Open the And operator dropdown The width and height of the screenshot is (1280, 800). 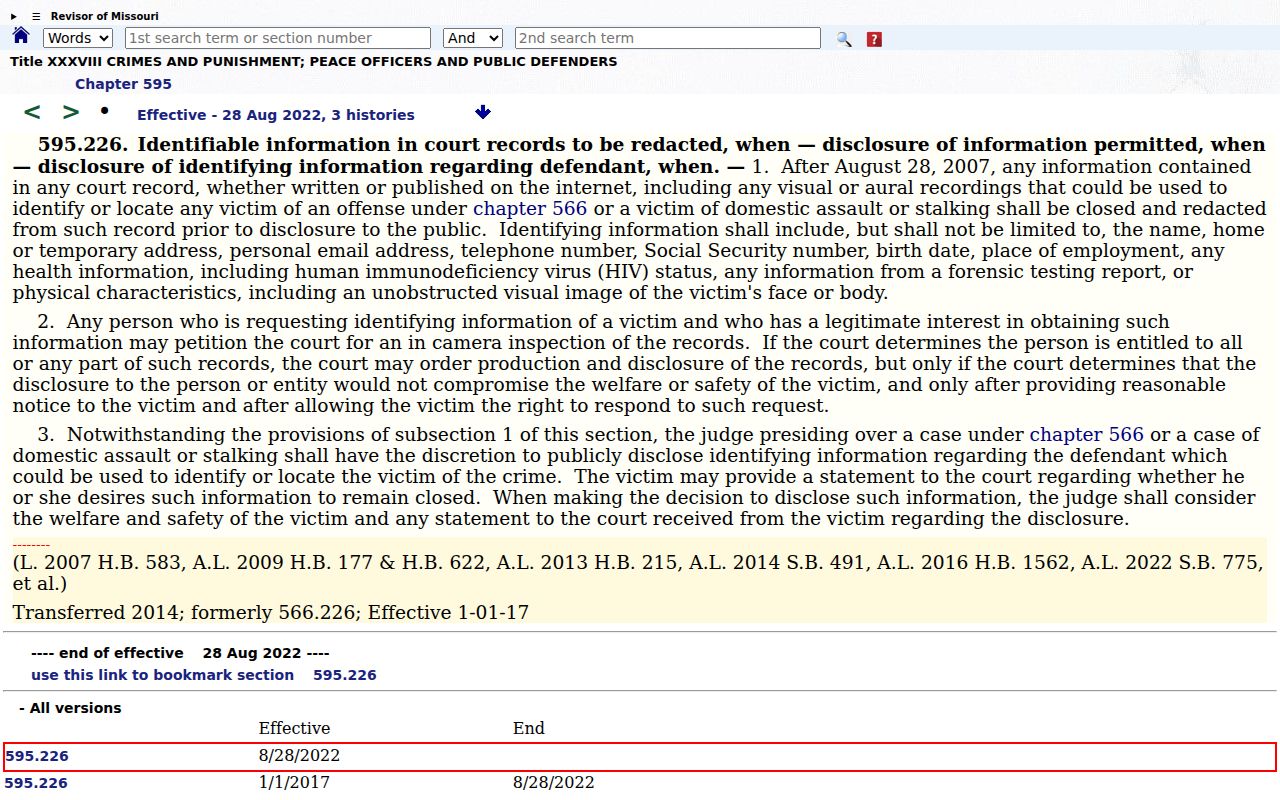pyautogui.click(x=472, y=38)
